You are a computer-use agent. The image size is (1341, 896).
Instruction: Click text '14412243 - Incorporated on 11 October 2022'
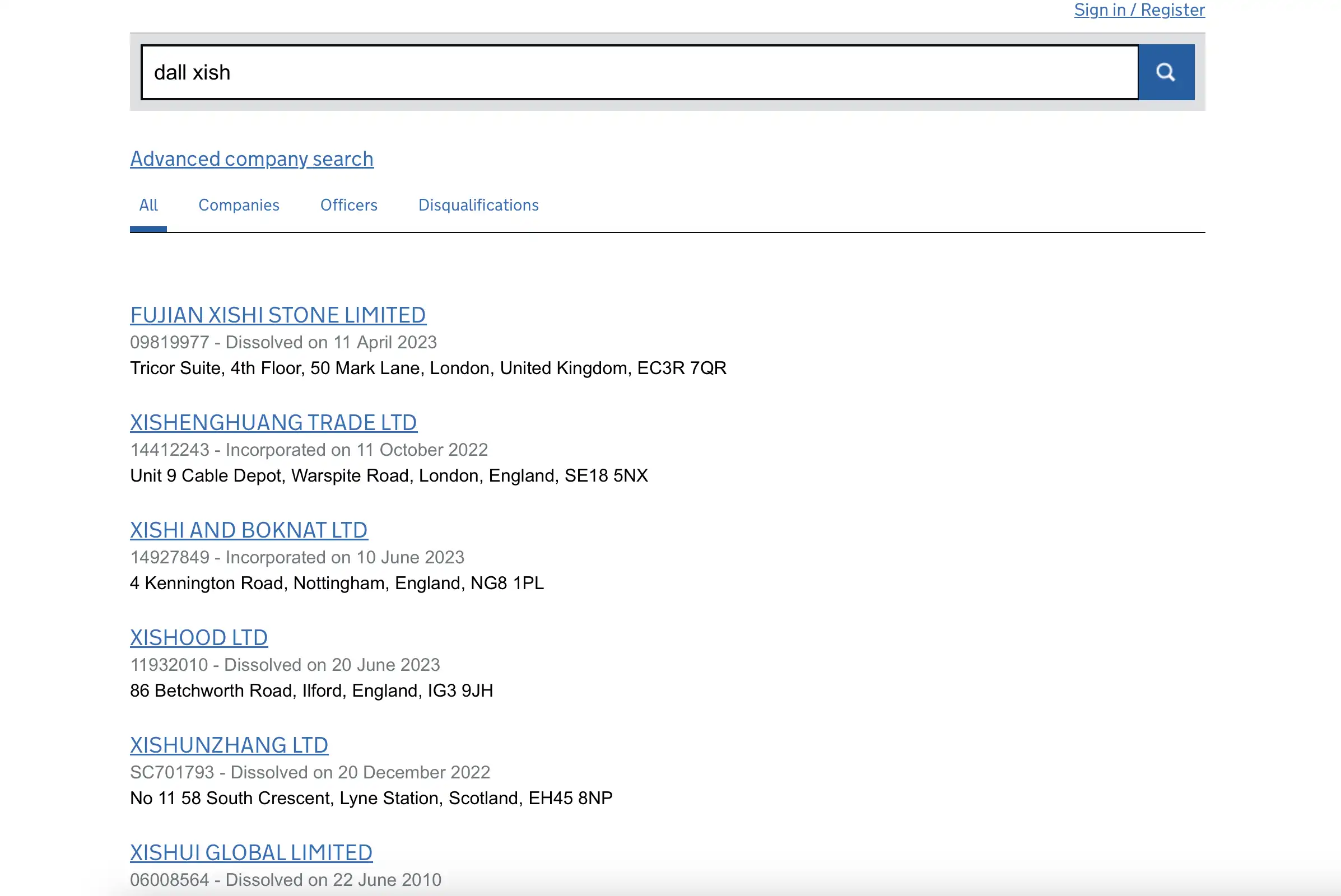[309, 450]
